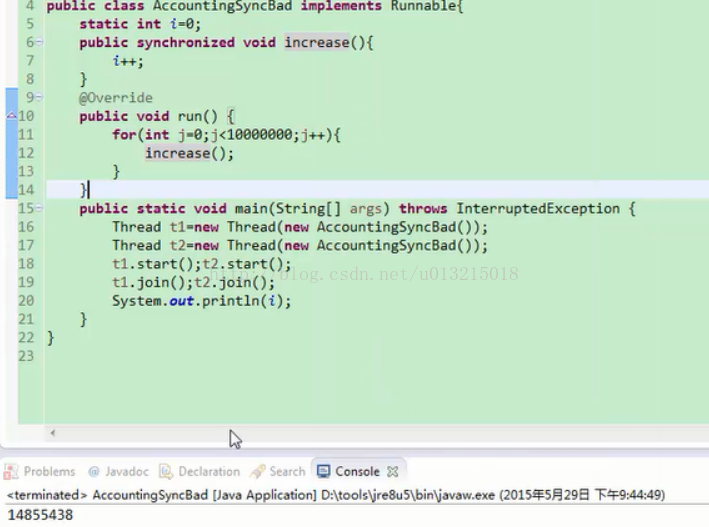Click line number 23 in the gutter
Image resolution: width=709 pixels, height=527 pixels.
[26, 356]
